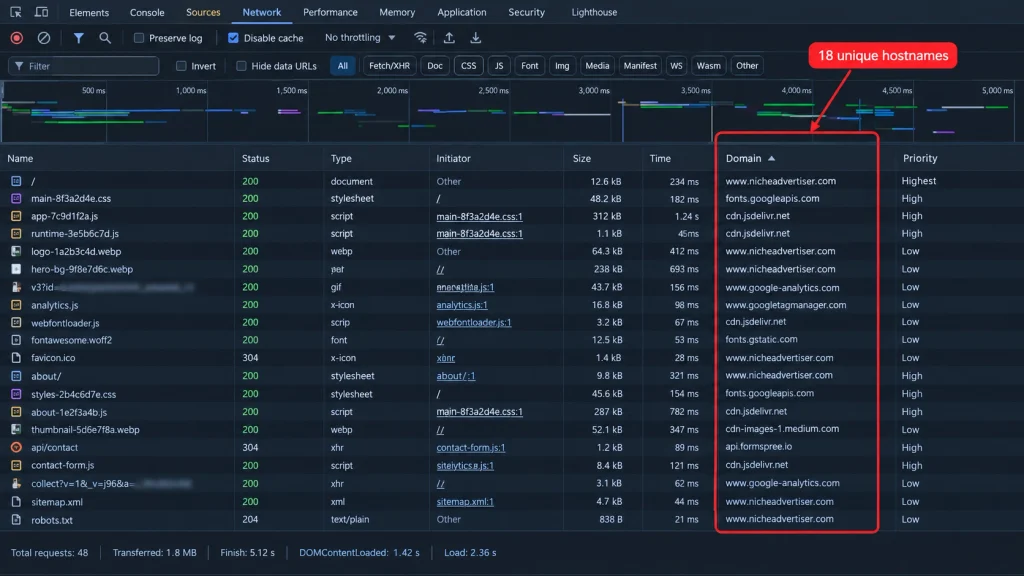The width and height of the screenshot is (1024, 576).
Task: Toggle the filter funnel icon
Action: click(78, 38)
